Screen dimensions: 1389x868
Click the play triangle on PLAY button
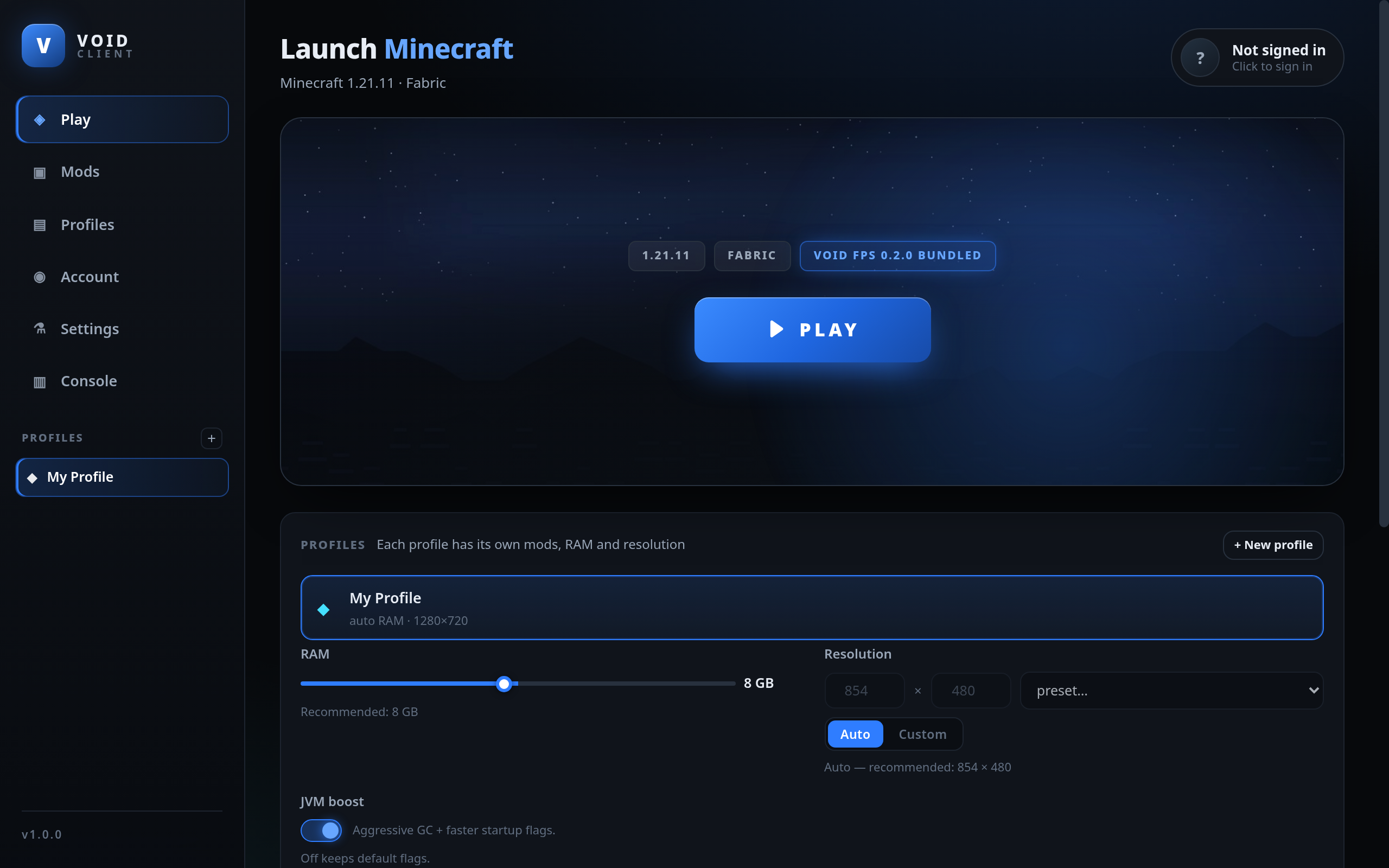pyautogui.click(x=776, y=329)
